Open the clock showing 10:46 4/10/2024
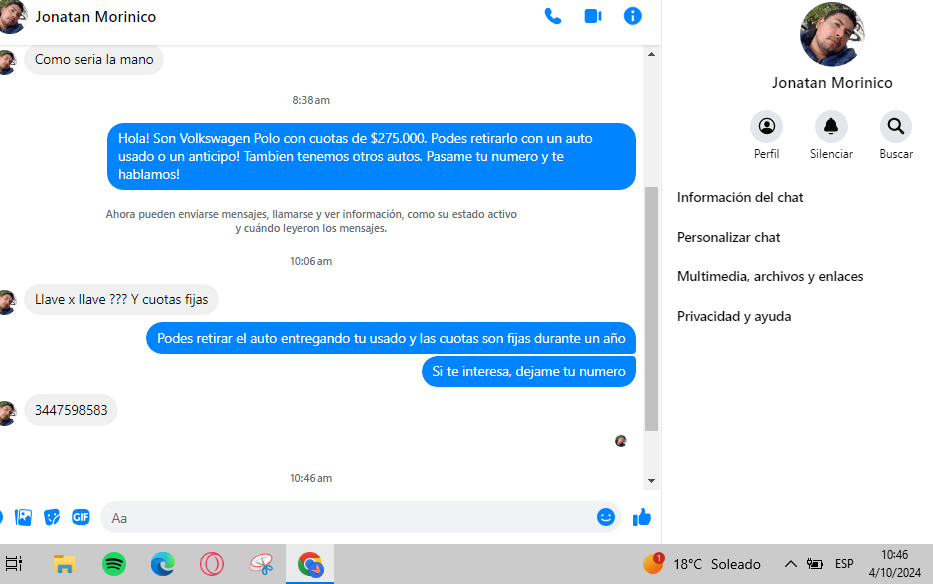This screenshot has width=933, height=584. (894, 564)
